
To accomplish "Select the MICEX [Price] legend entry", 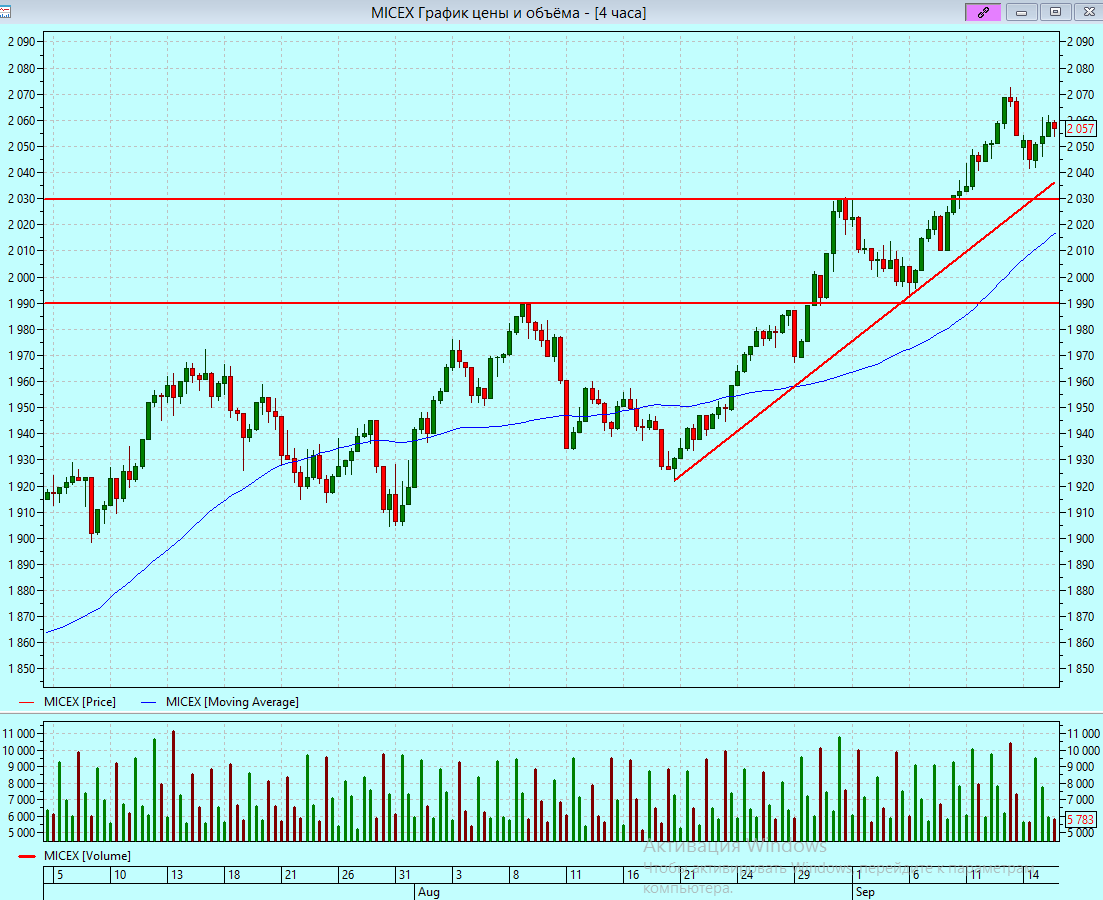I will pyautogui.click(x=79, y=702).
